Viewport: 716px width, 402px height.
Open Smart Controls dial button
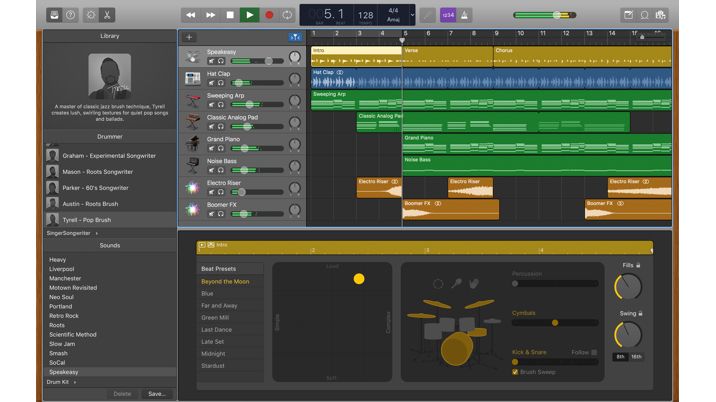click(x=91, y=15)
